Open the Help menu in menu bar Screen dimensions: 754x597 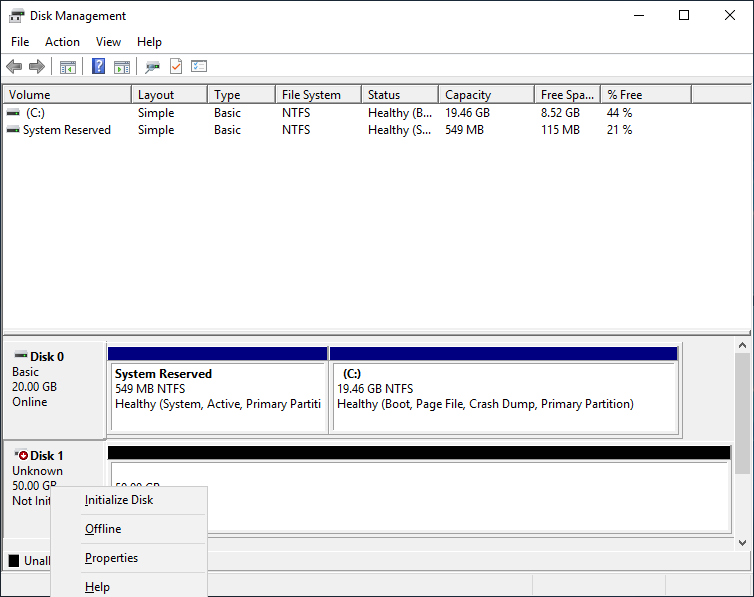(x=149, y=42)
